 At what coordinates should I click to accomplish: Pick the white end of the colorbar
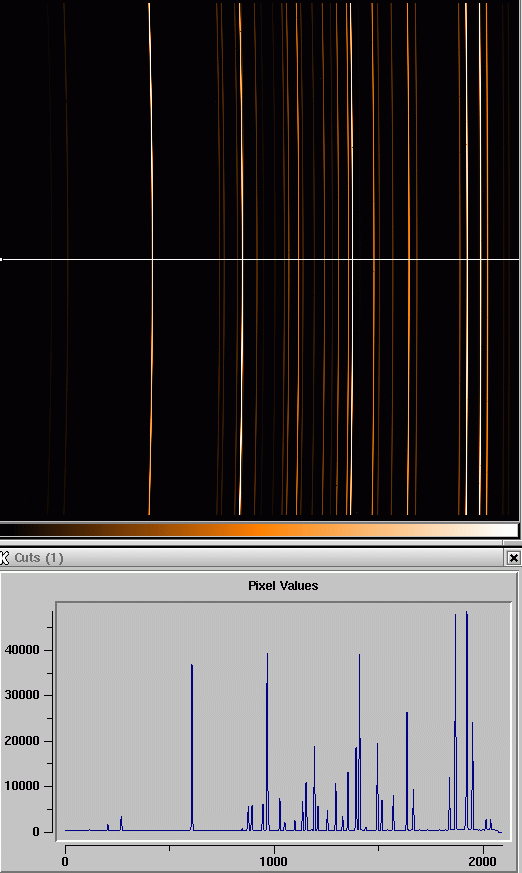(509, 529)
